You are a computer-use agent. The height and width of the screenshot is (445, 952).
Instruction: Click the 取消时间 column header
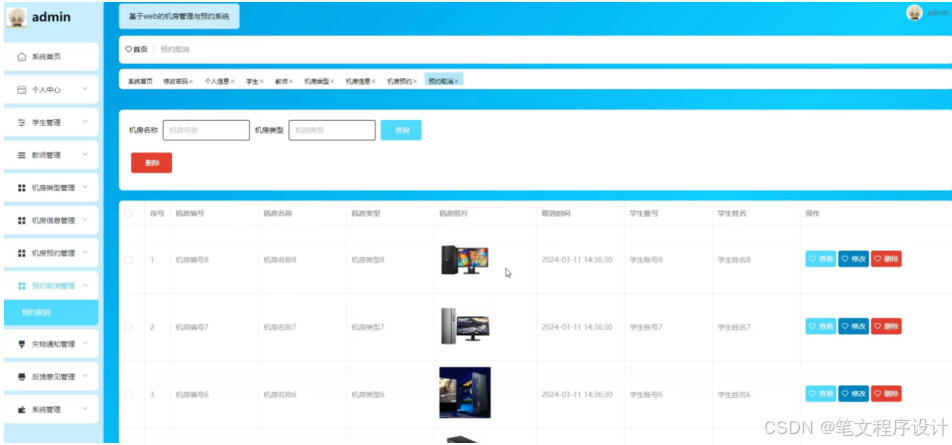pos(556,214)
